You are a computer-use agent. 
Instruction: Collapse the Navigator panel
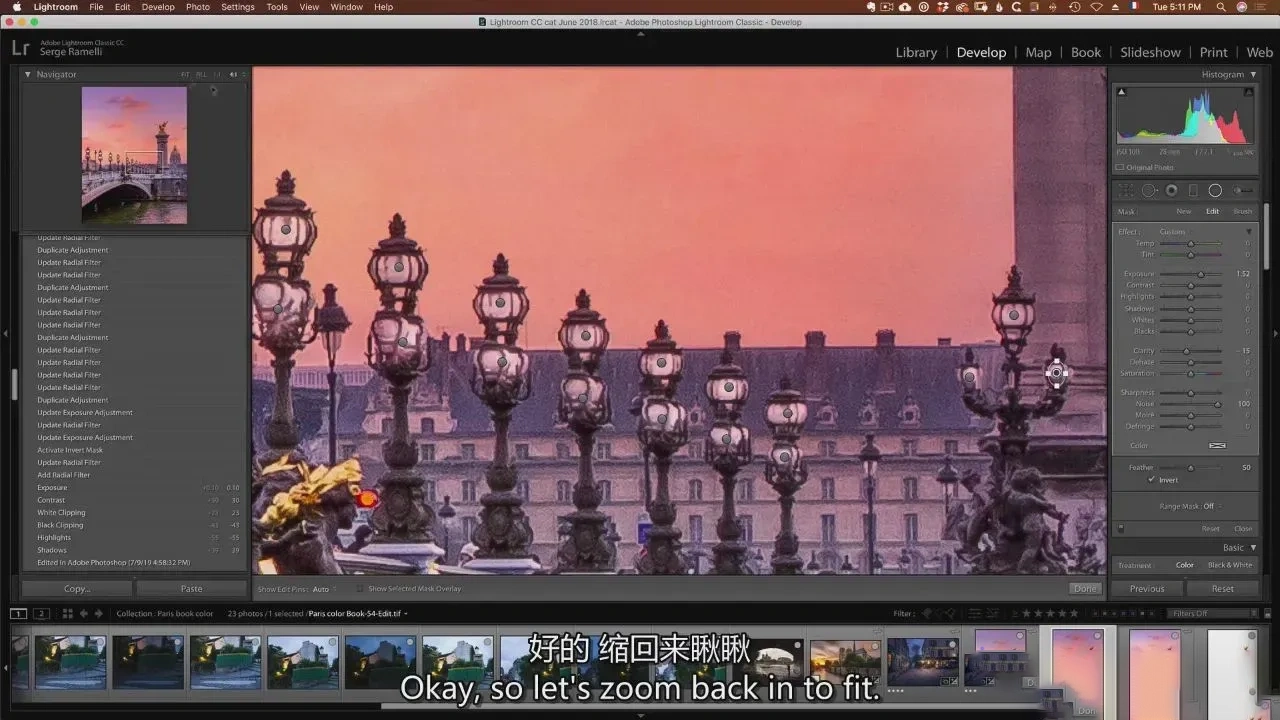[x=28, y=74]
